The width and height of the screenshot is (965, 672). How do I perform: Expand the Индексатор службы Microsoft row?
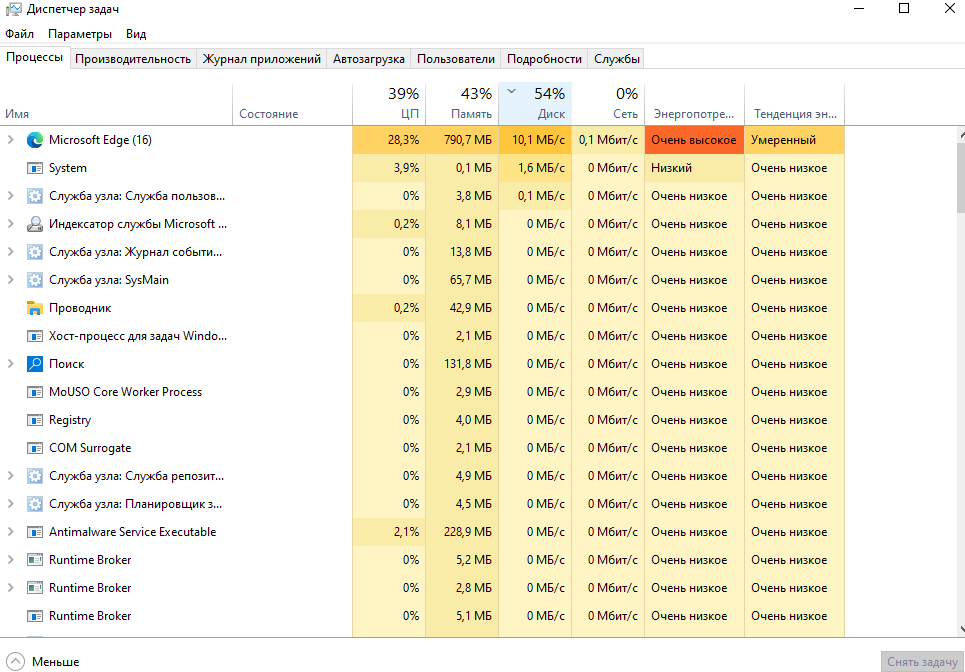[10, 224]
